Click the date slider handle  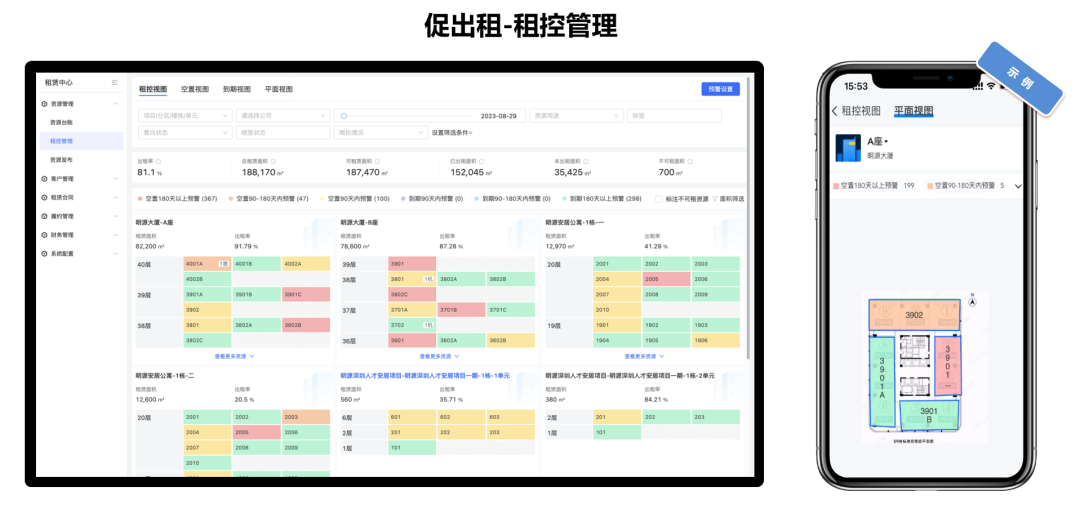[343, 116]
